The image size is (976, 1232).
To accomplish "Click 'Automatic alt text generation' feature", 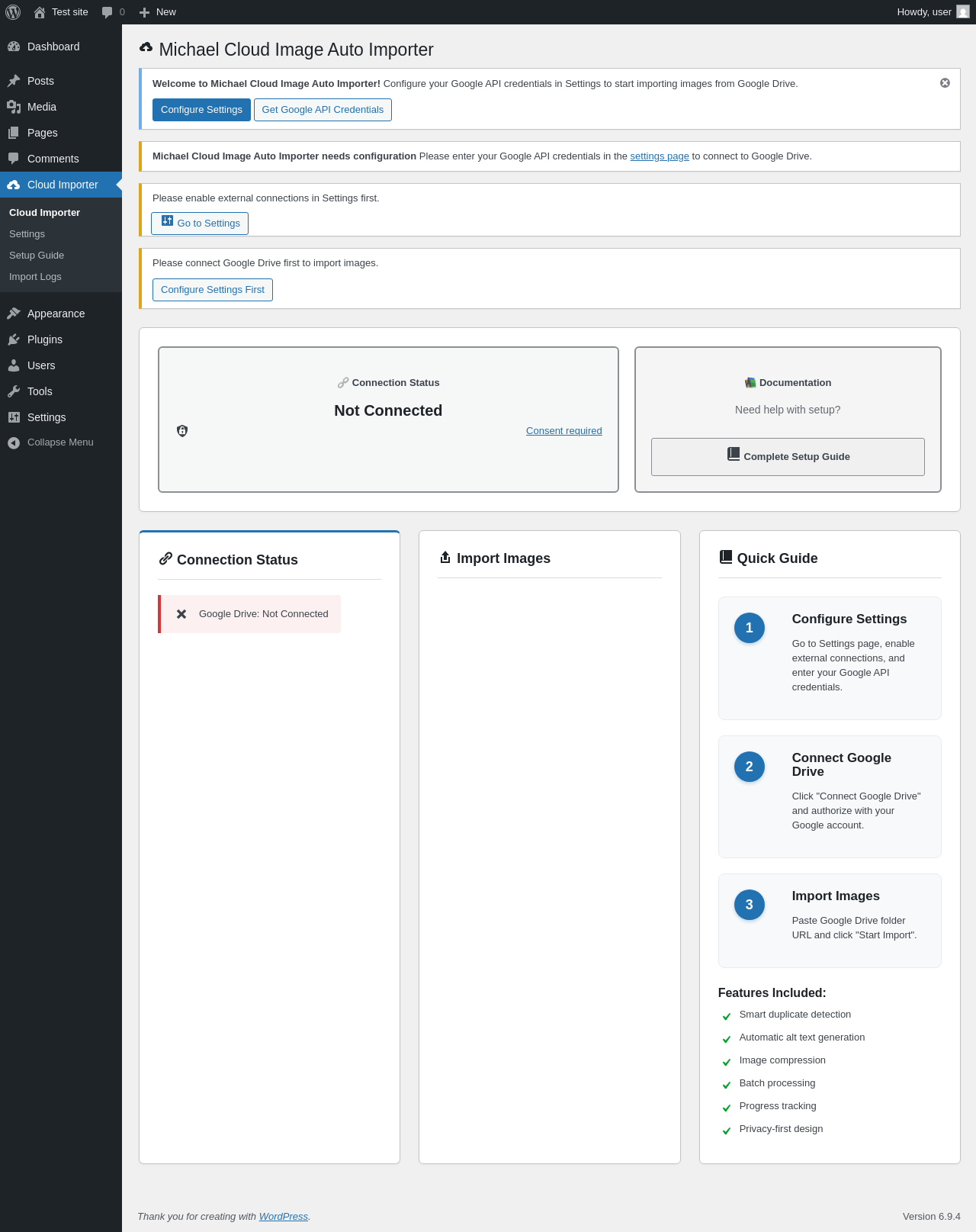I will [x=802, y=1037].
